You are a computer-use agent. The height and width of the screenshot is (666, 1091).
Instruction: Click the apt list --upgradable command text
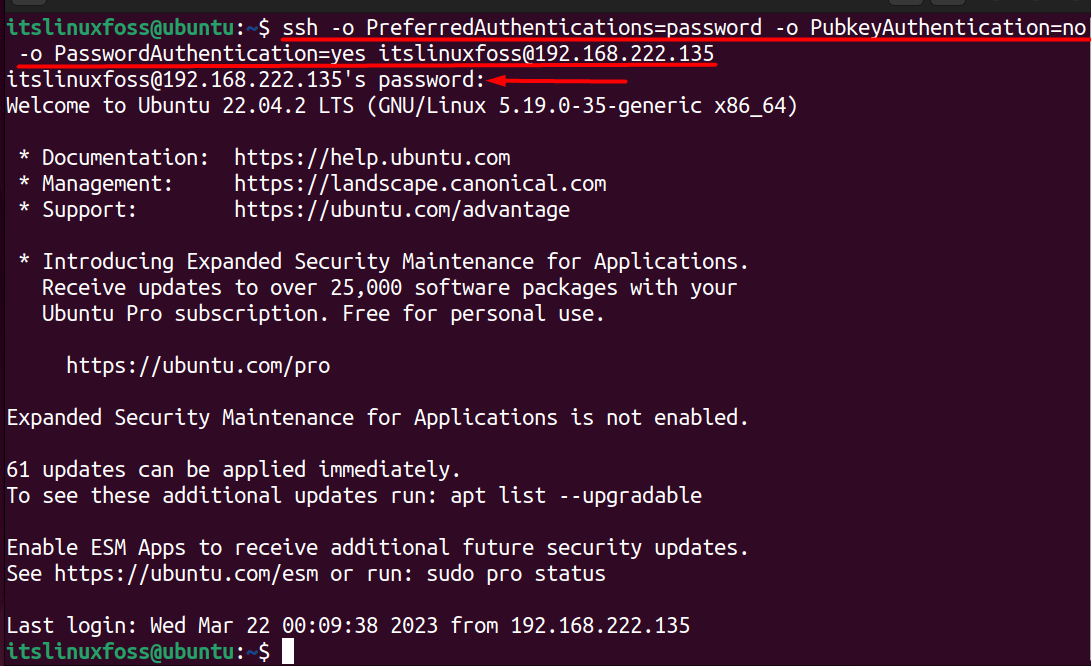pos(576,495)
